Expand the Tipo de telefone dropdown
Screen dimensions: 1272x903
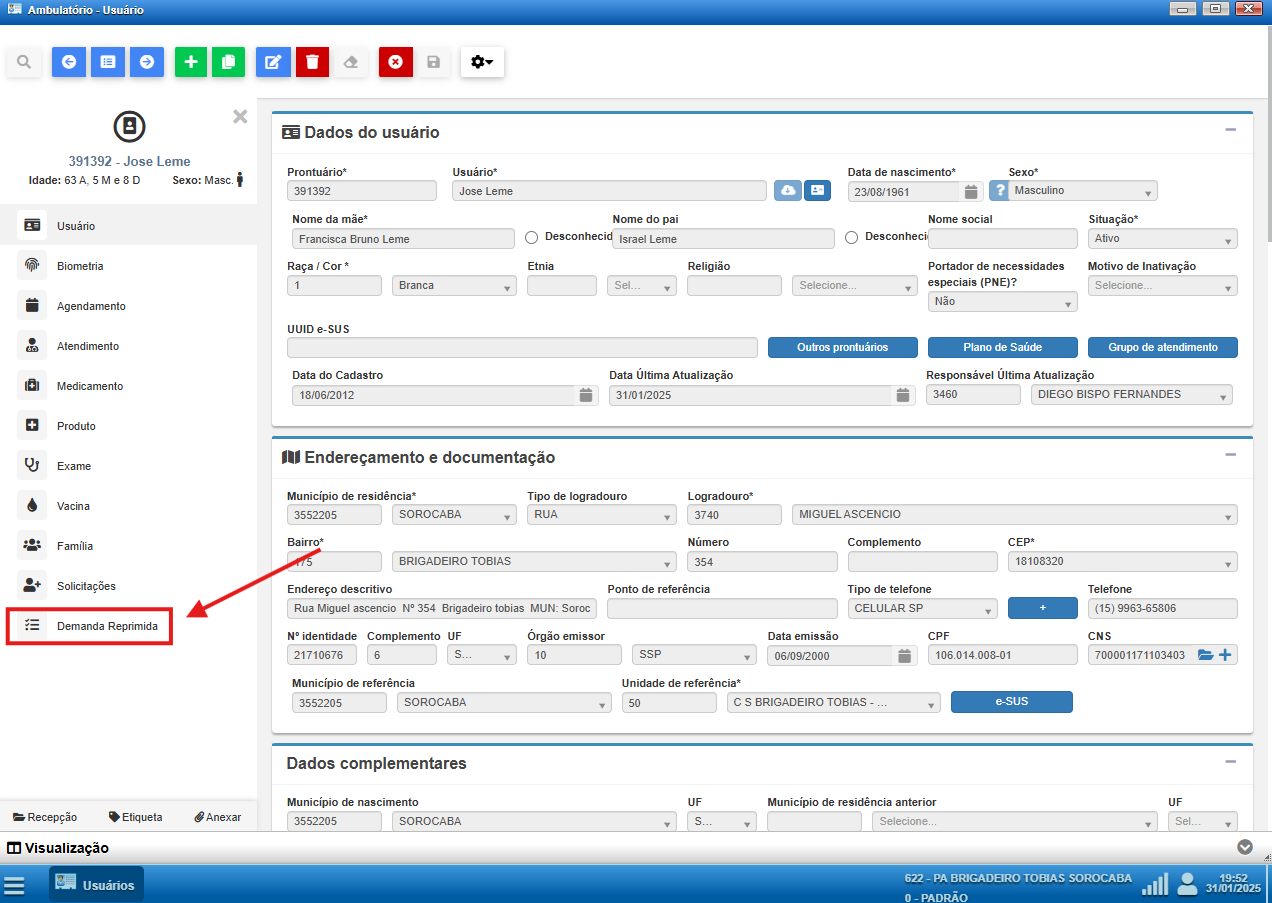click(922, 609)
